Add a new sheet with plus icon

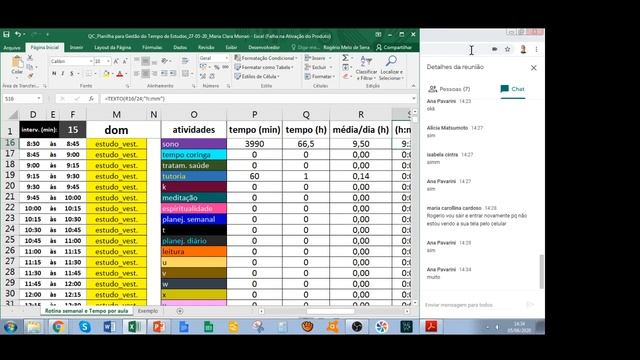[180, 311]
